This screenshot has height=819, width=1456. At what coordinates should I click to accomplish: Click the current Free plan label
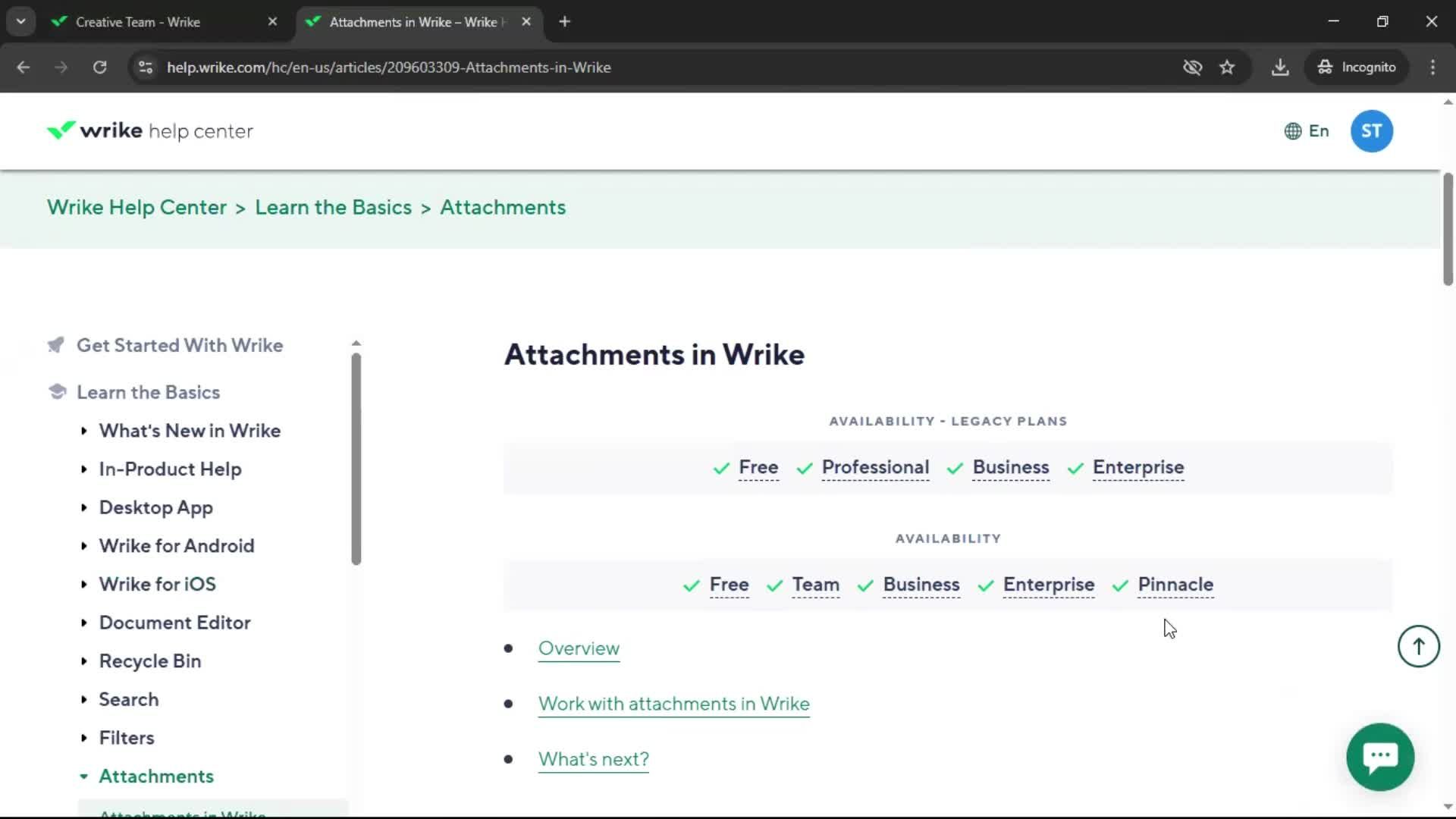(x=729, y=585)
